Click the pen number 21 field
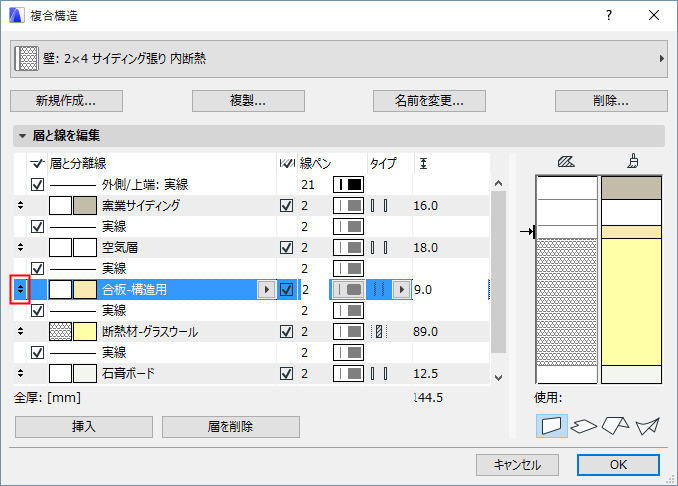This screenshot has height=486, width=678. pyautogui.click(x=308, y=185)
